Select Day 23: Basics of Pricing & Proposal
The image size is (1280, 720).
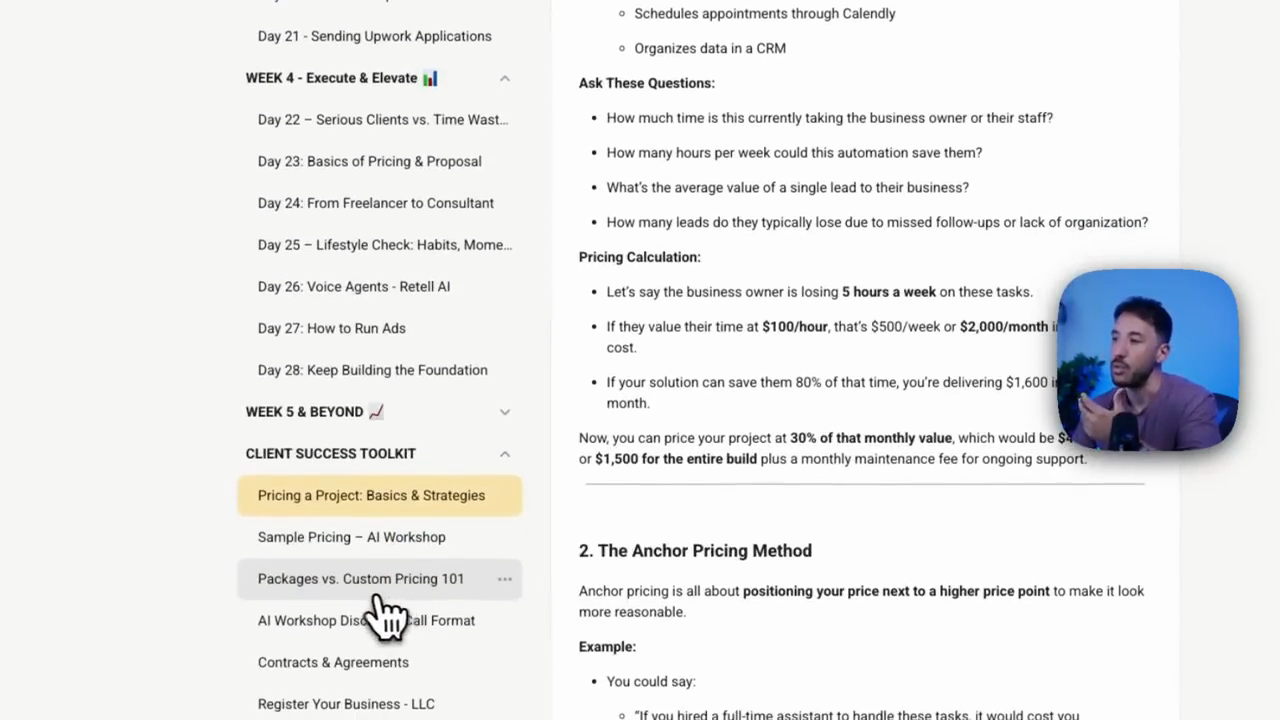(369, 162)
